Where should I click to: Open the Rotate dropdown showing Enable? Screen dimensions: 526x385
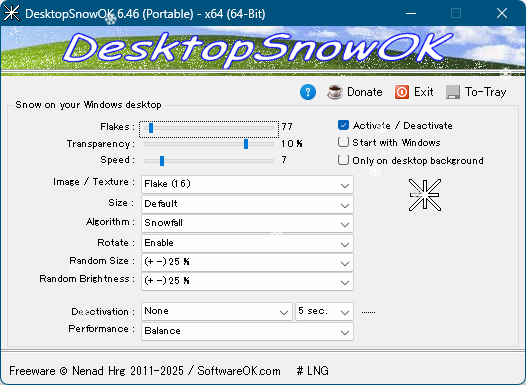click(x=247, y=243)
